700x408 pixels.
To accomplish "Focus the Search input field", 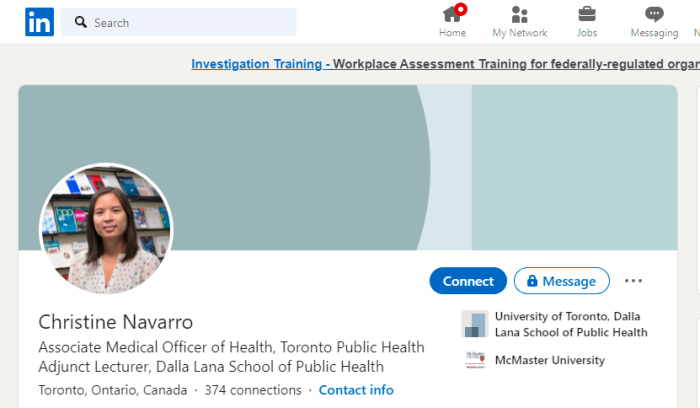I will 179,22.
